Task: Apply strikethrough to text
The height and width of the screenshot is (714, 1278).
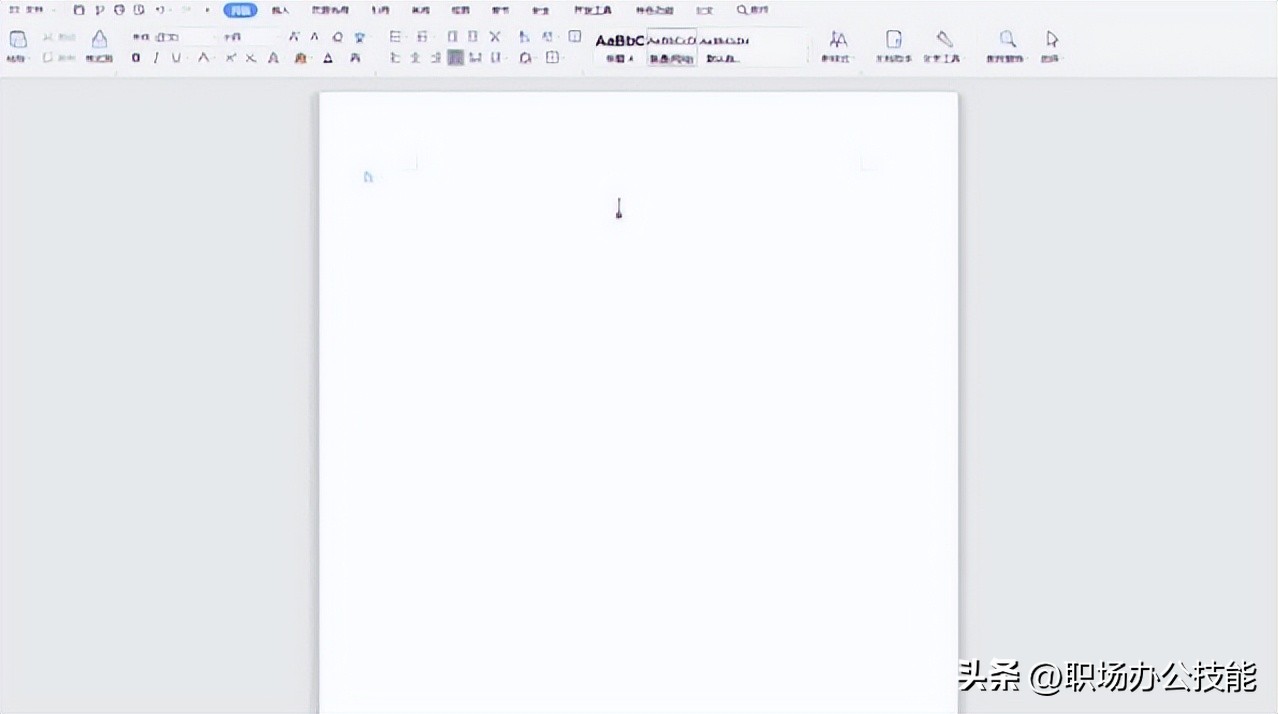Action: 204,58
